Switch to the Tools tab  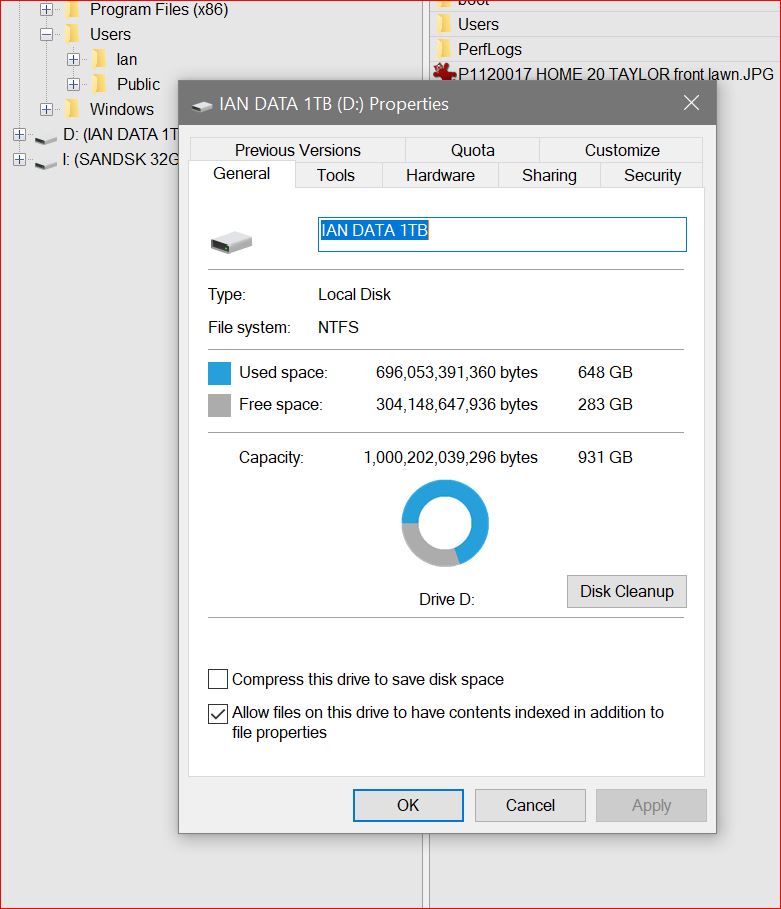[336, 175]
